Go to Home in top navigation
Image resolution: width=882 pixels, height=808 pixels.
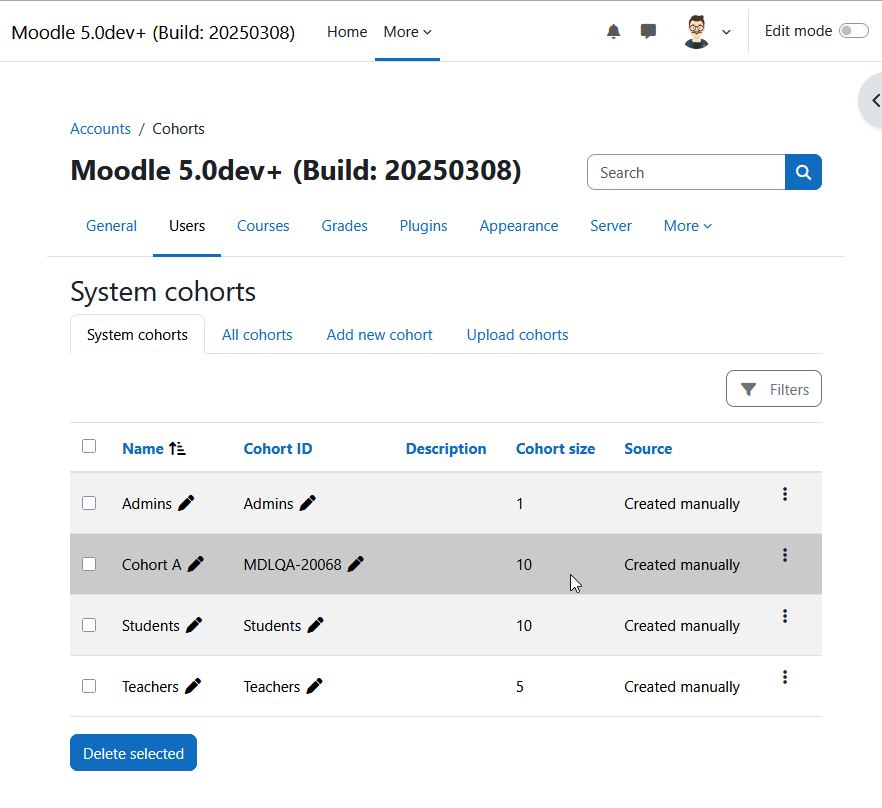click(347, 32)
